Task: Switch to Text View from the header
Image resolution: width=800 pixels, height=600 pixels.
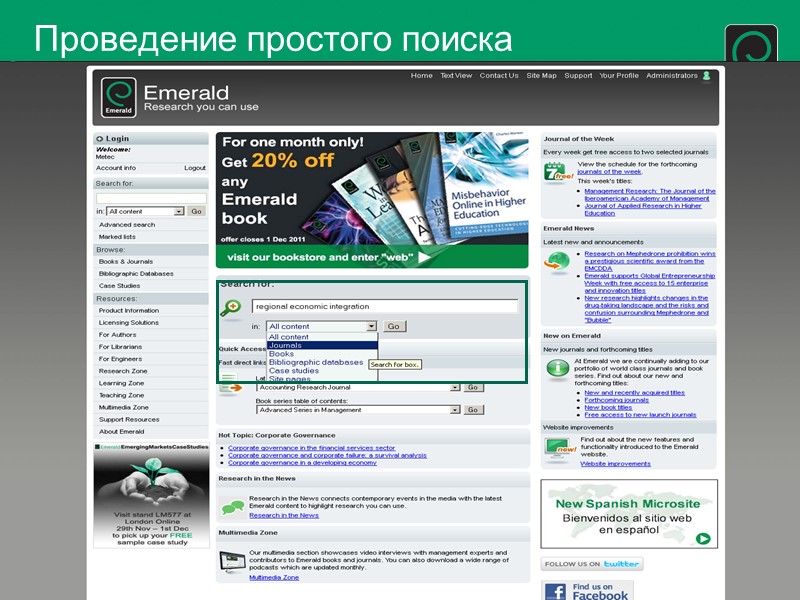Action: 456,74
